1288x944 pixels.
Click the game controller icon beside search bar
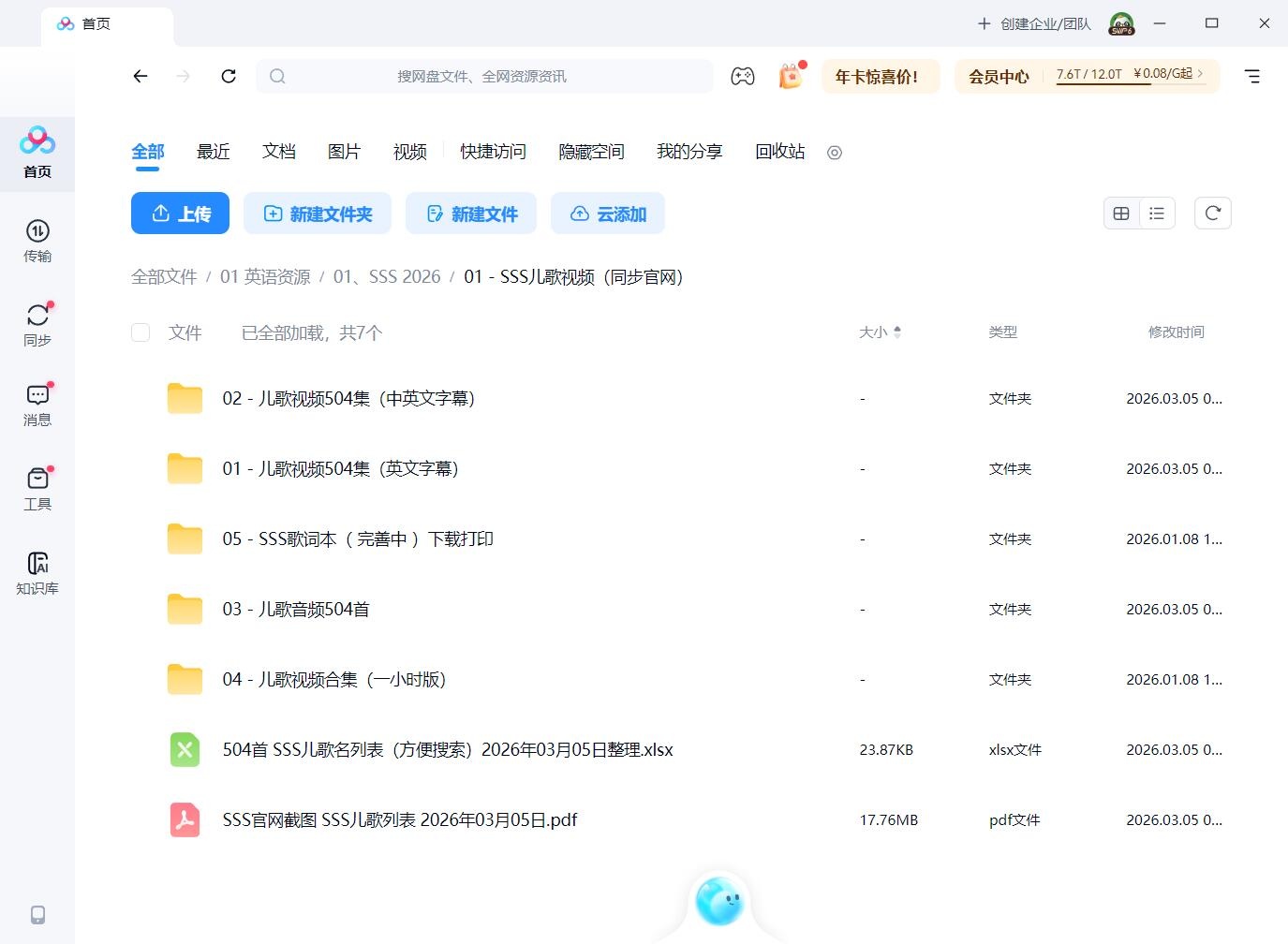pos(742,76)
